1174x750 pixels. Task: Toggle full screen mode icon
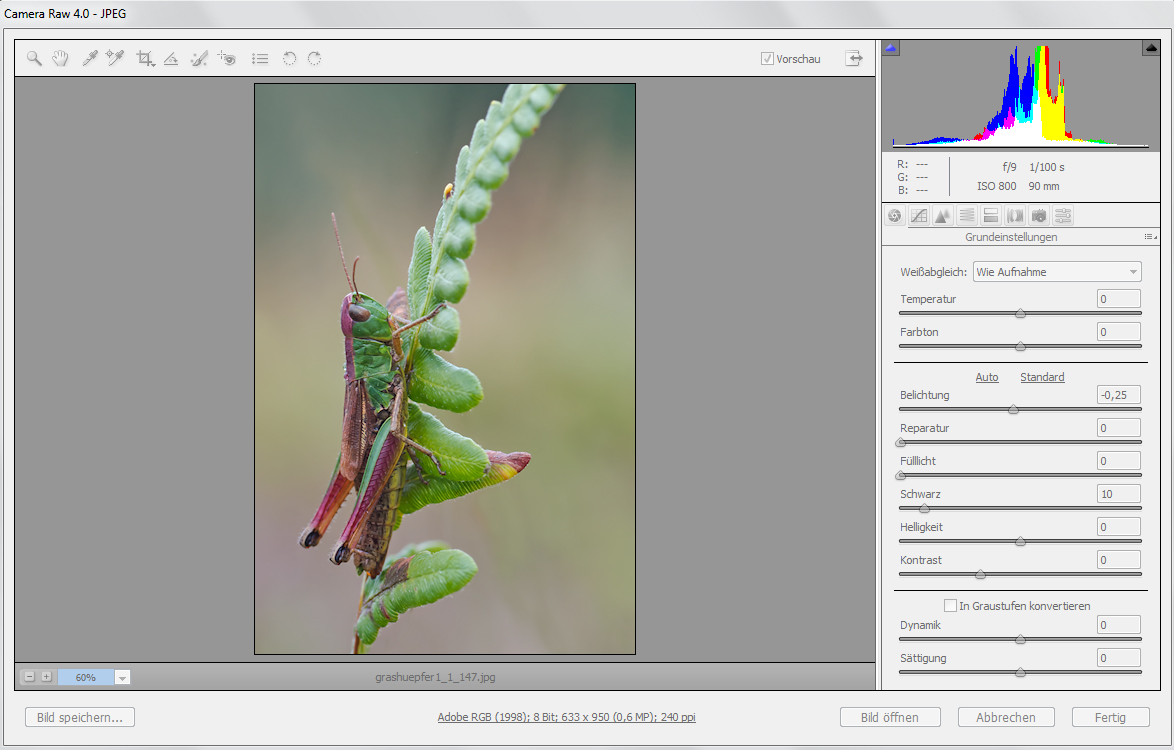[x=853, y=59]
